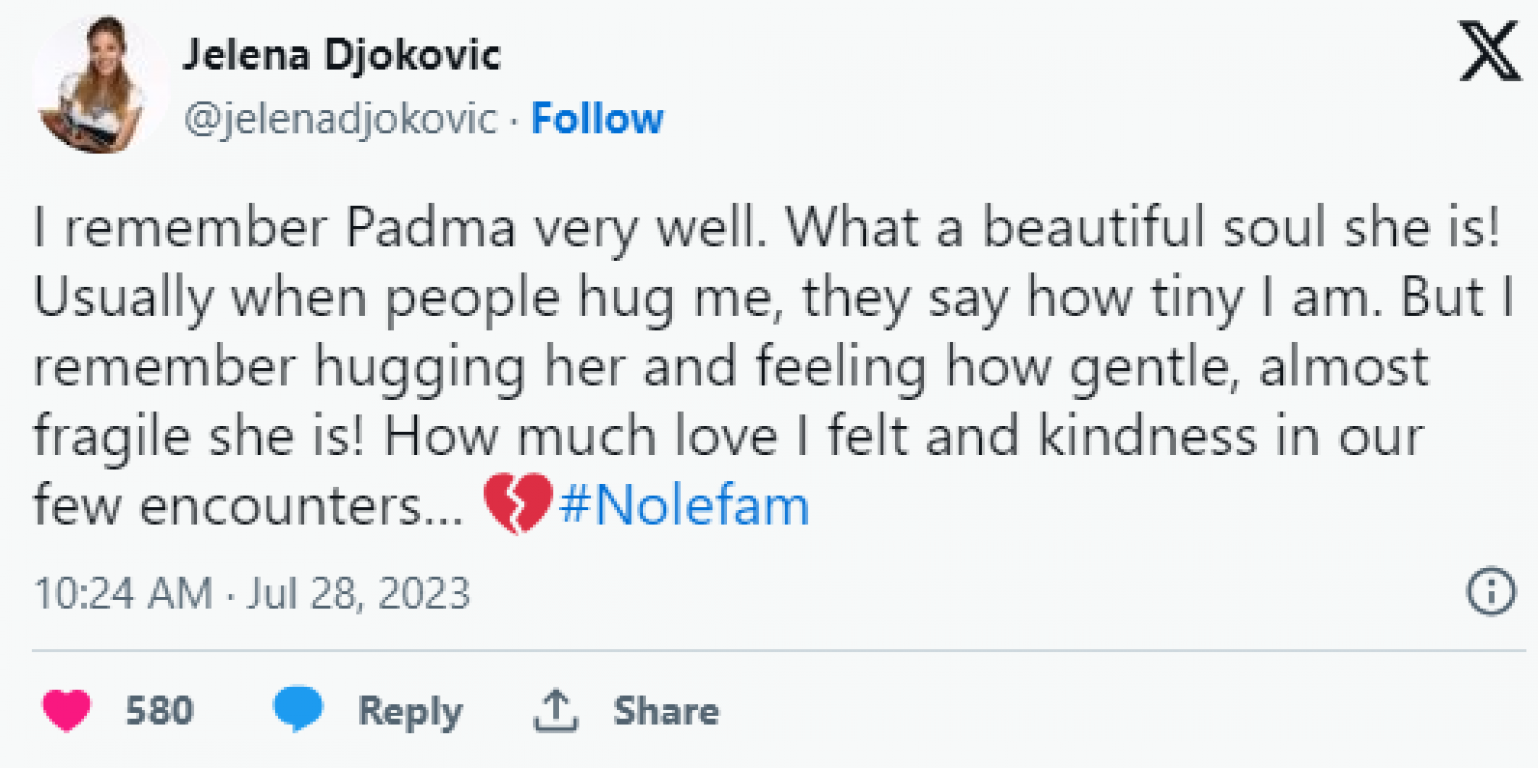Open the Jelena Djokovic display name link
1538x768 pixels.
click(341, 55)
